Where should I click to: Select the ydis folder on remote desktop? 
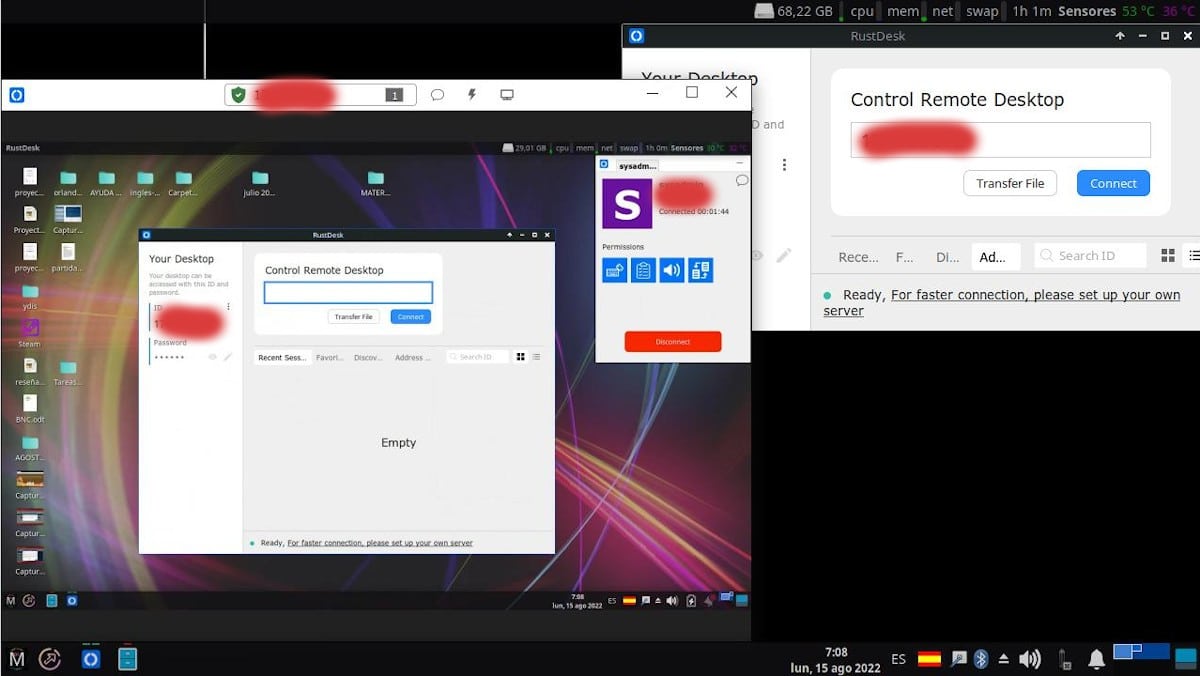coord(30,297)
